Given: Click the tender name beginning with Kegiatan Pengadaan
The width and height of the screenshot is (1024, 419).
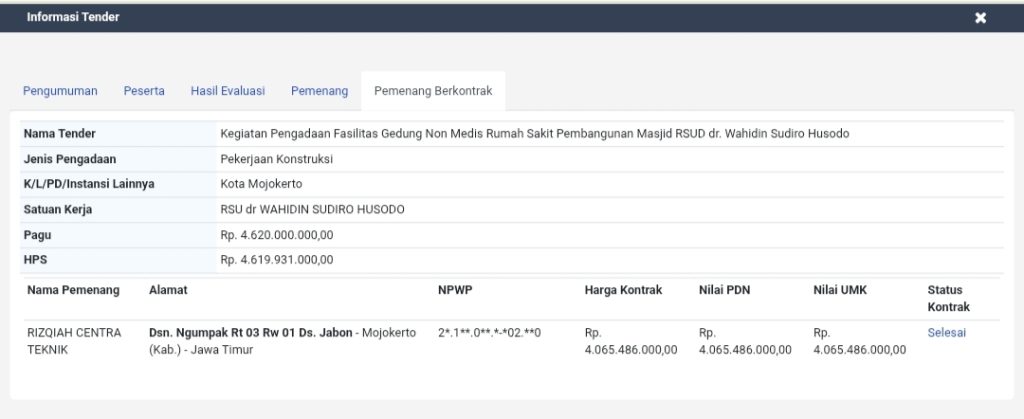Looking at the screenshot, I should pos(534,134).
